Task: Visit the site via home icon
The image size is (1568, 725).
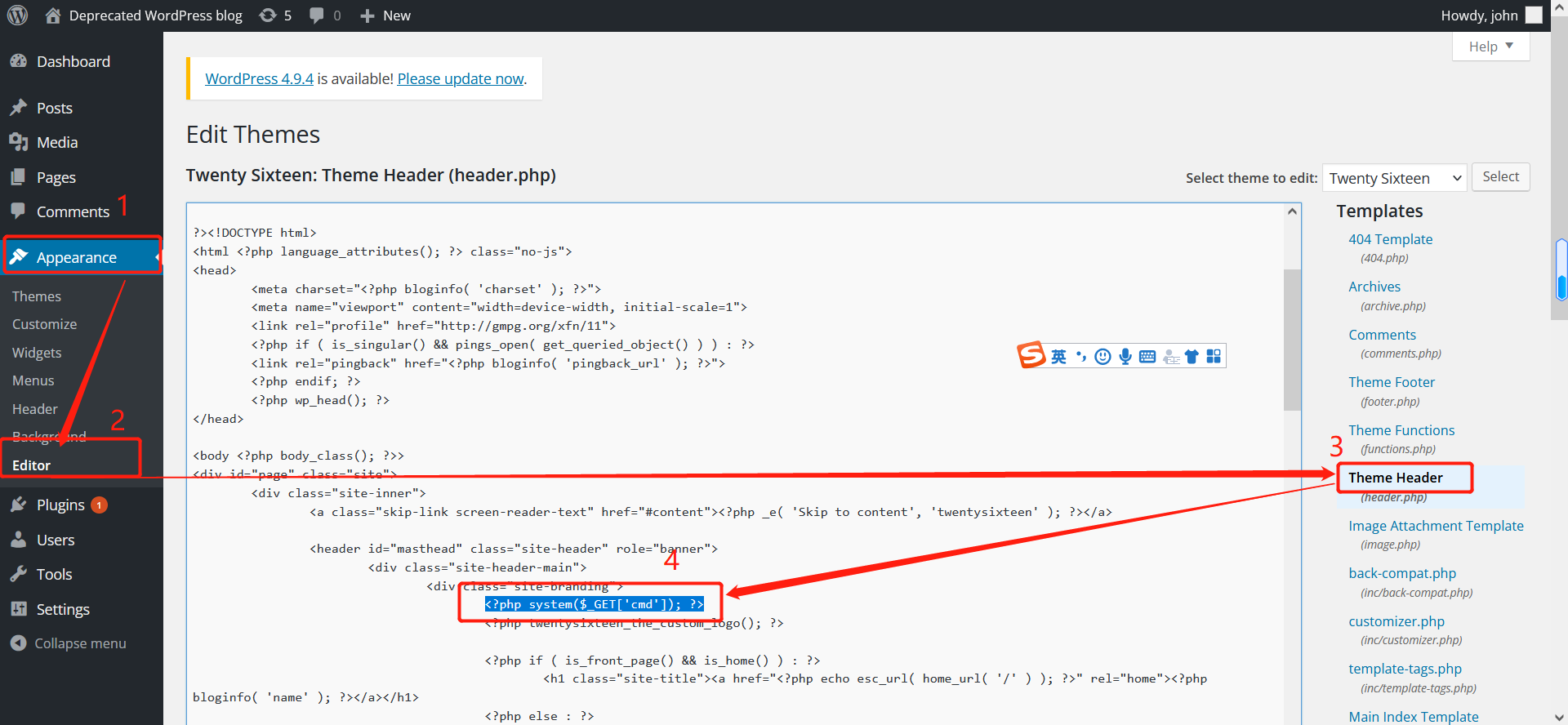Action: coord(53,16)
